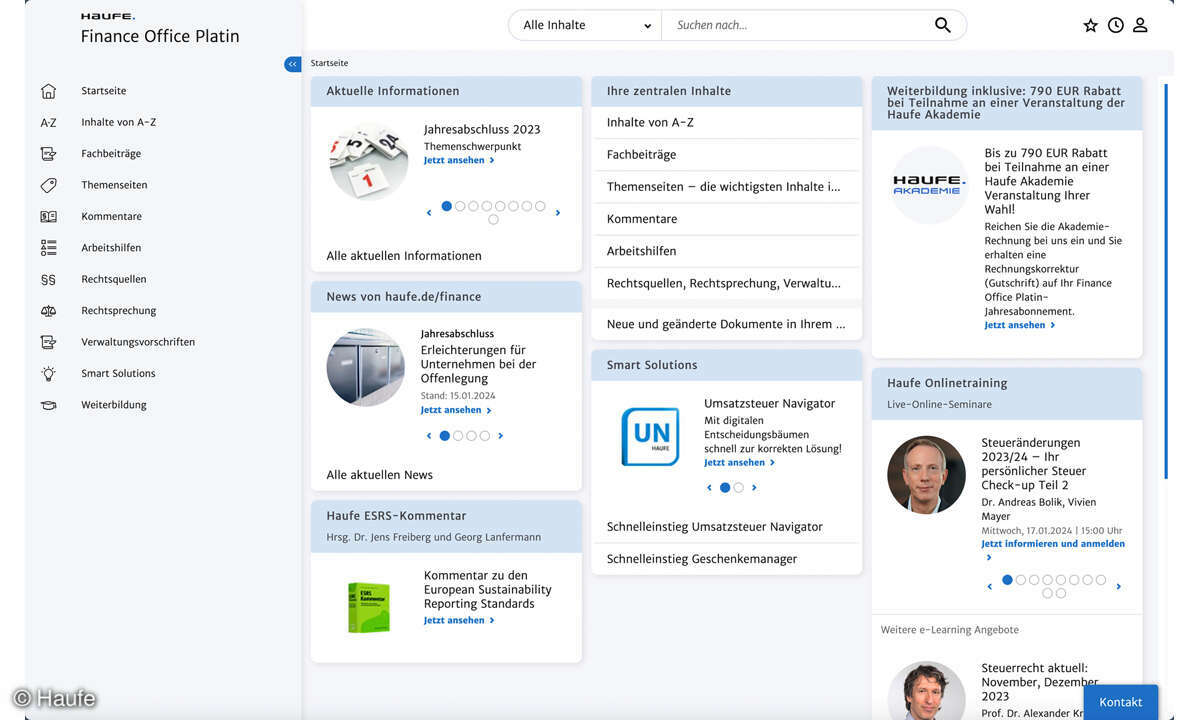Select first dot in Aktuelle Informationen carousel
The image size is (1200, 720).
[x=447, y=206]
